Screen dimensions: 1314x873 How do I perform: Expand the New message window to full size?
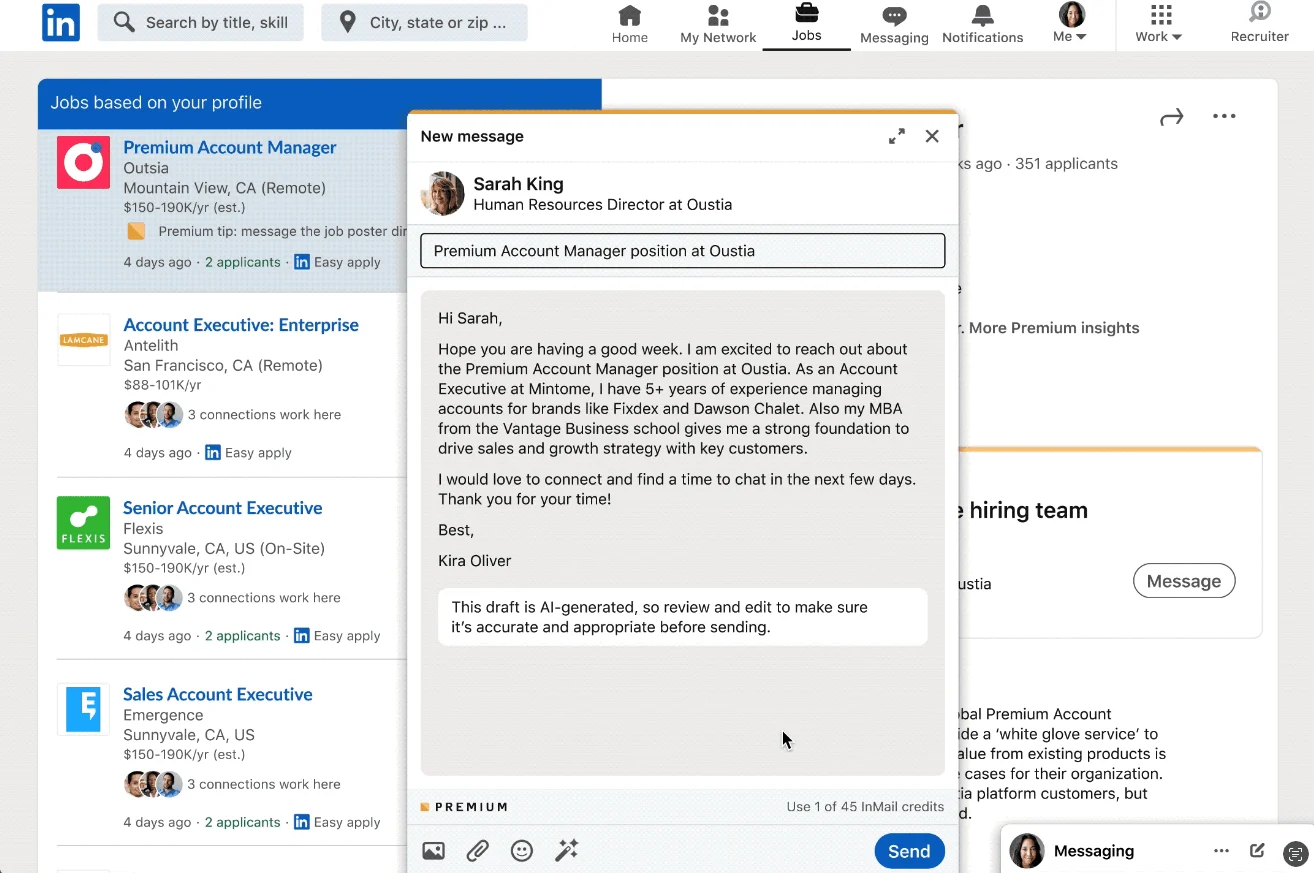(x=897, y=136)
